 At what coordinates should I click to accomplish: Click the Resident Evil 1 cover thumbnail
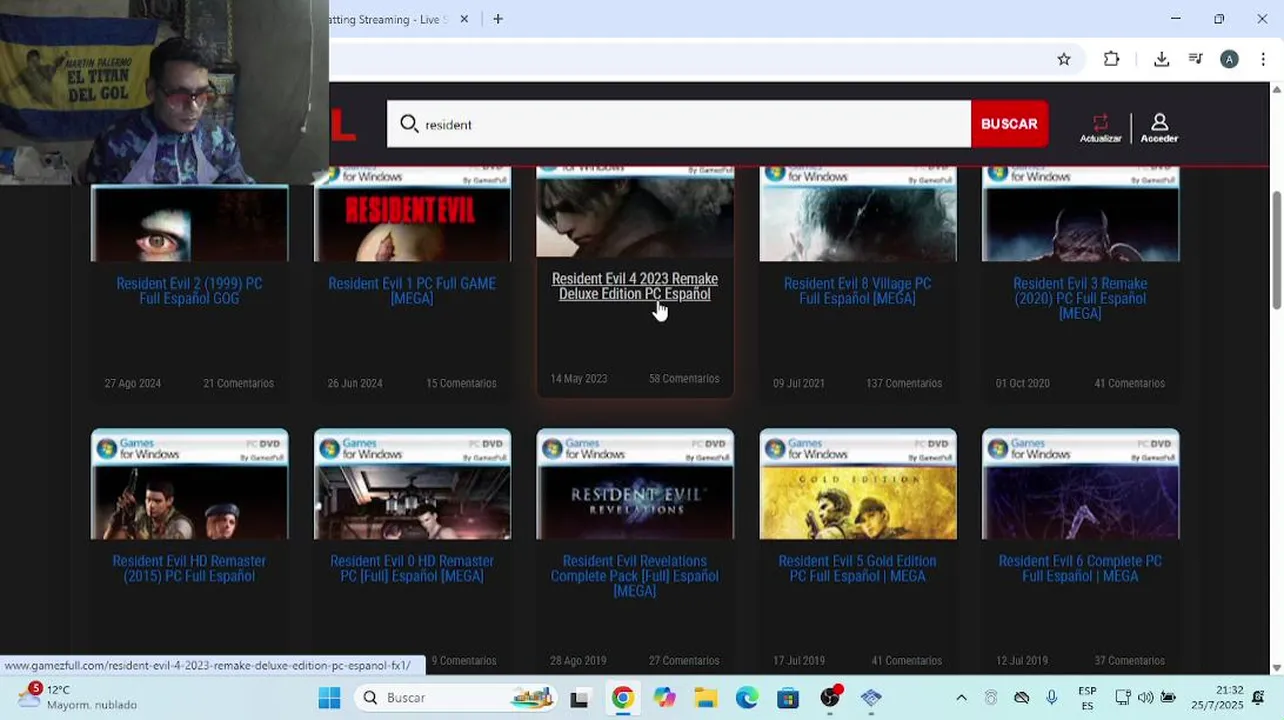412,214
